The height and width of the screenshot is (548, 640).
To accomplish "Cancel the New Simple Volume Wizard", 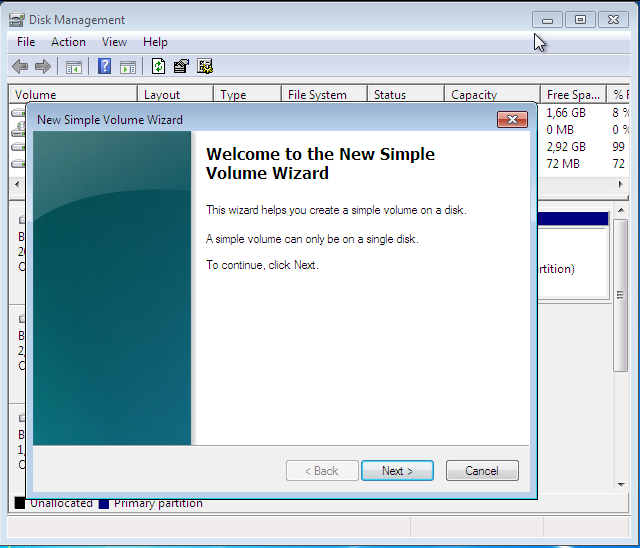I will pos(481,471).
